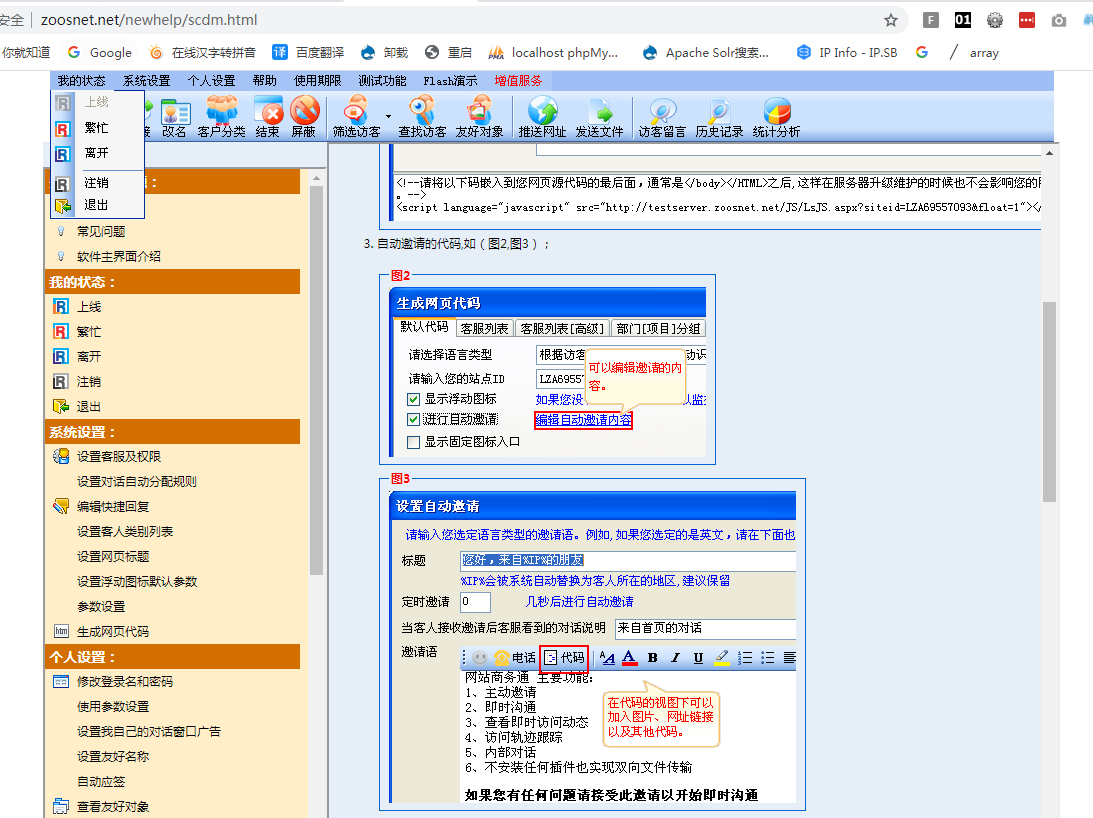This screenshot has height=818, width=1093.
Task: Open the 友好对象 friendly objects tool
Action: click(x=480, y=118)
